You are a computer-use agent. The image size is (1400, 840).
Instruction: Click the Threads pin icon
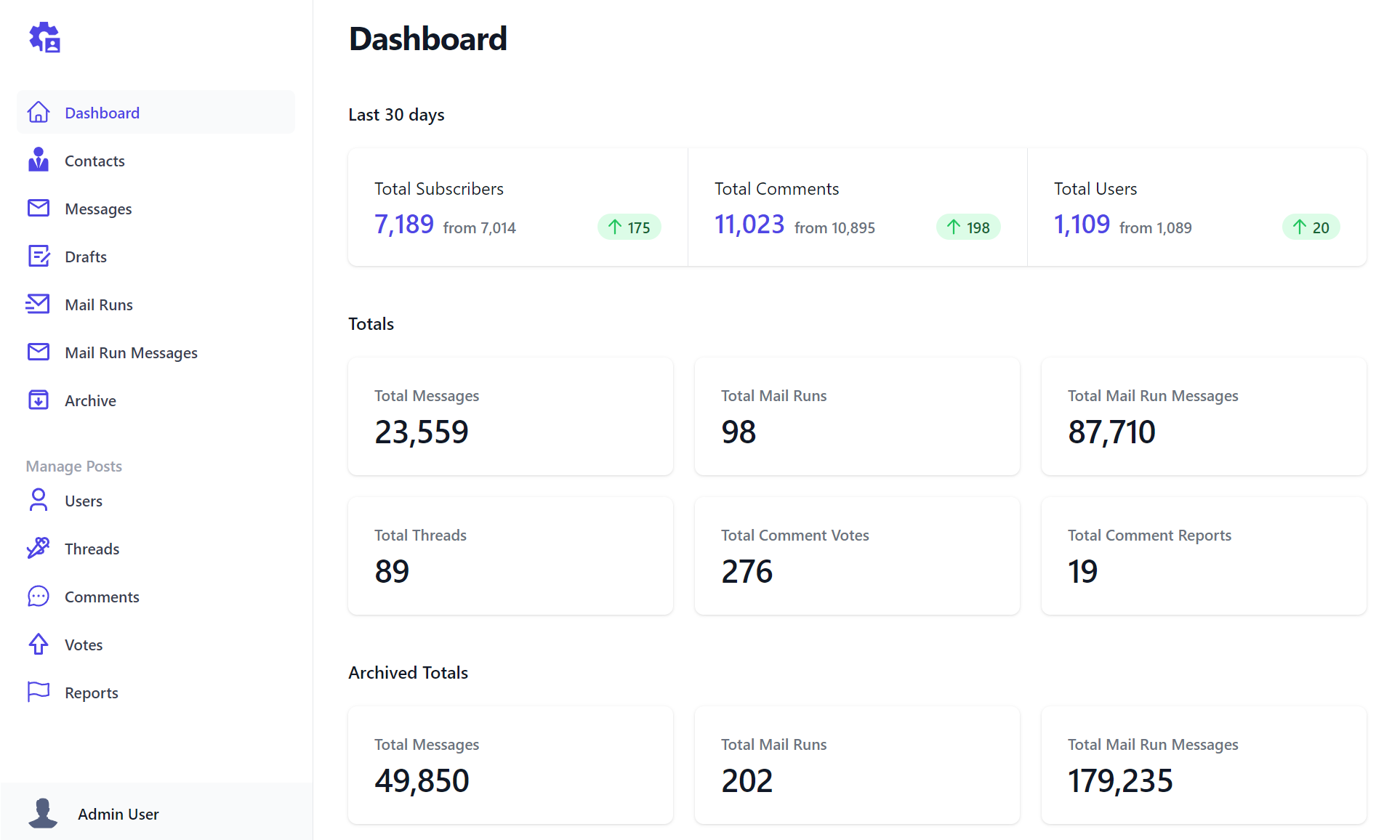click(39, 548)
